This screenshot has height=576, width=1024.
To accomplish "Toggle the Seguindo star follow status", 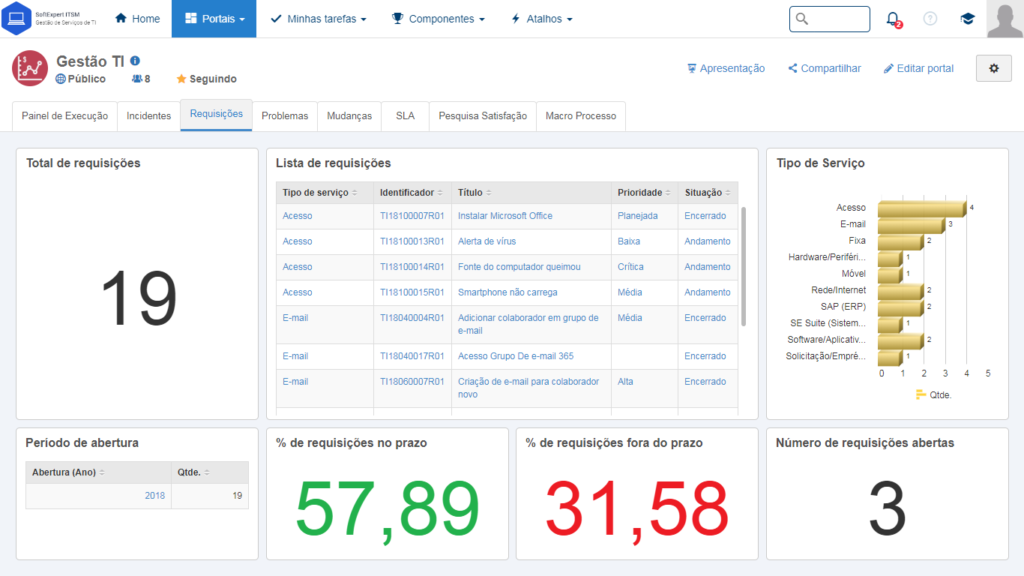I will click(206, 79).
